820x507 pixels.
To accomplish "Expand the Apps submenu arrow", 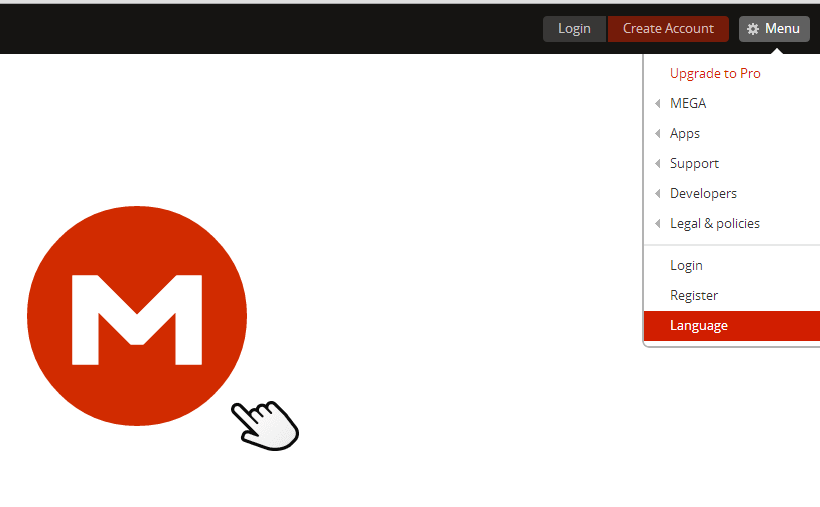I will [x=657, y=133].
